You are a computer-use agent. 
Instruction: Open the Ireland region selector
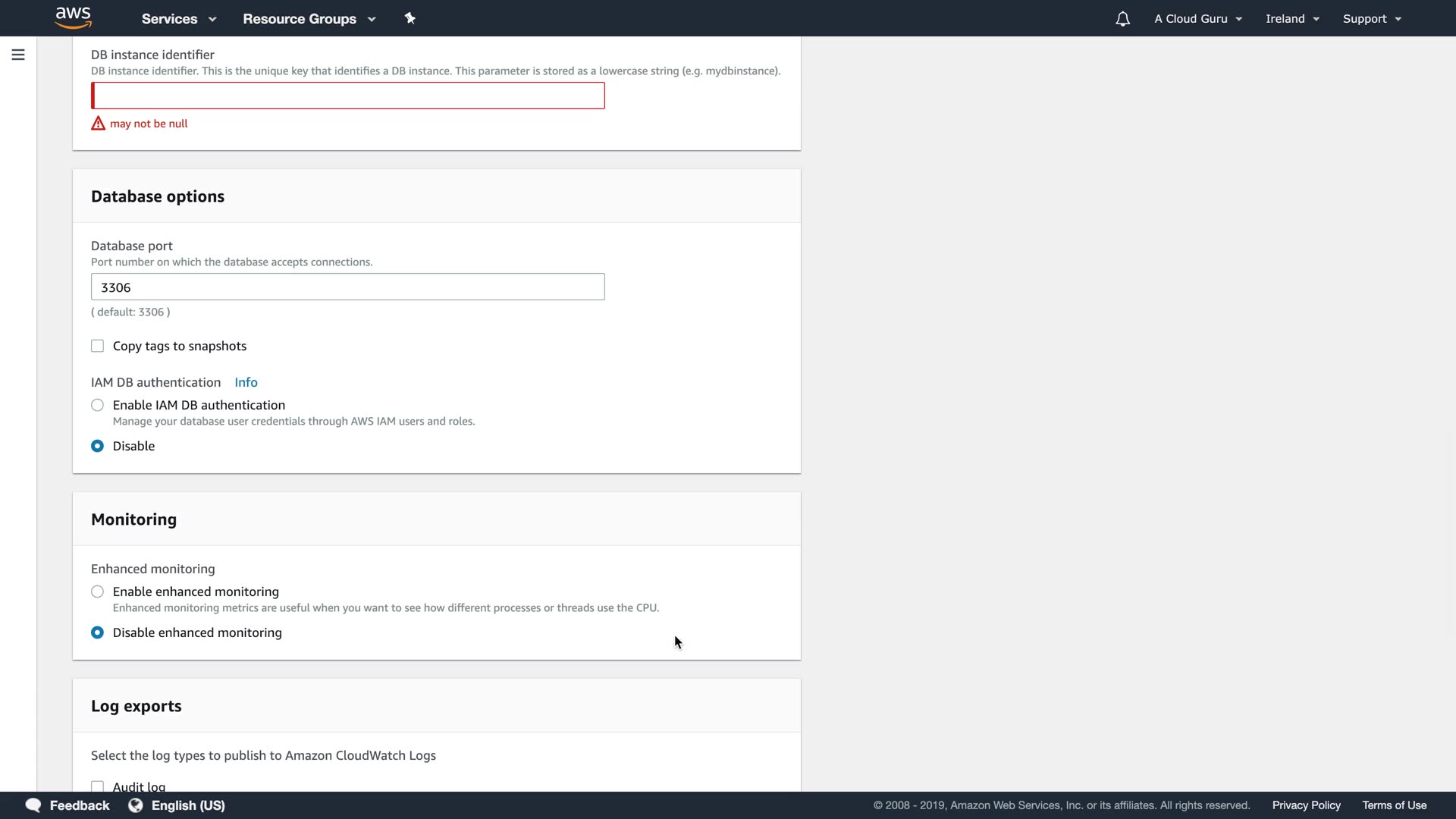[1292, 19]
